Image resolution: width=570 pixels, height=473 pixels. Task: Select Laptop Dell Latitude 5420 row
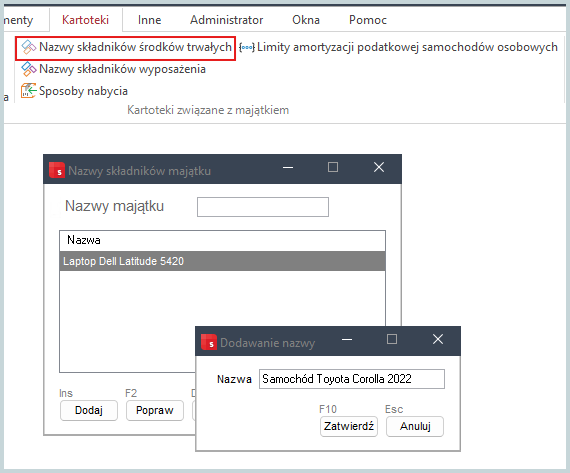click(x=222, y=261)
